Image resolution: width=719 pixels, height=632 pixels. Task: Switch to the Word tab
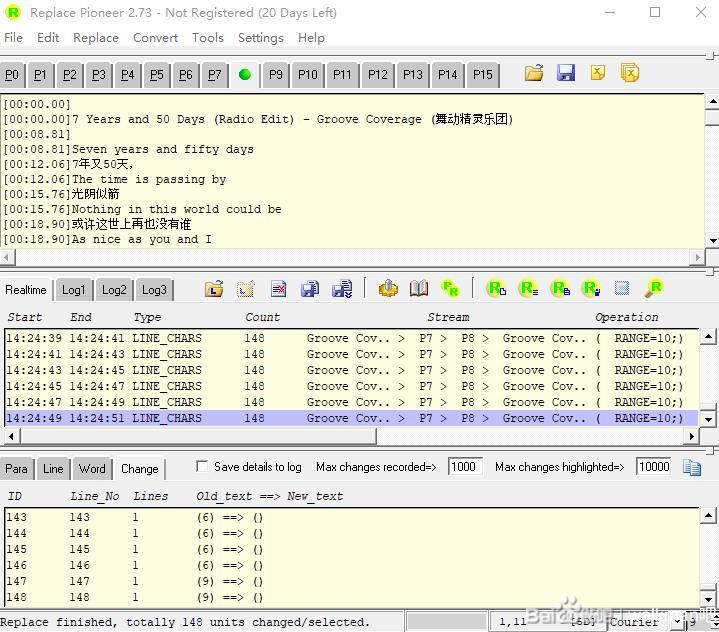click(92, 469)
